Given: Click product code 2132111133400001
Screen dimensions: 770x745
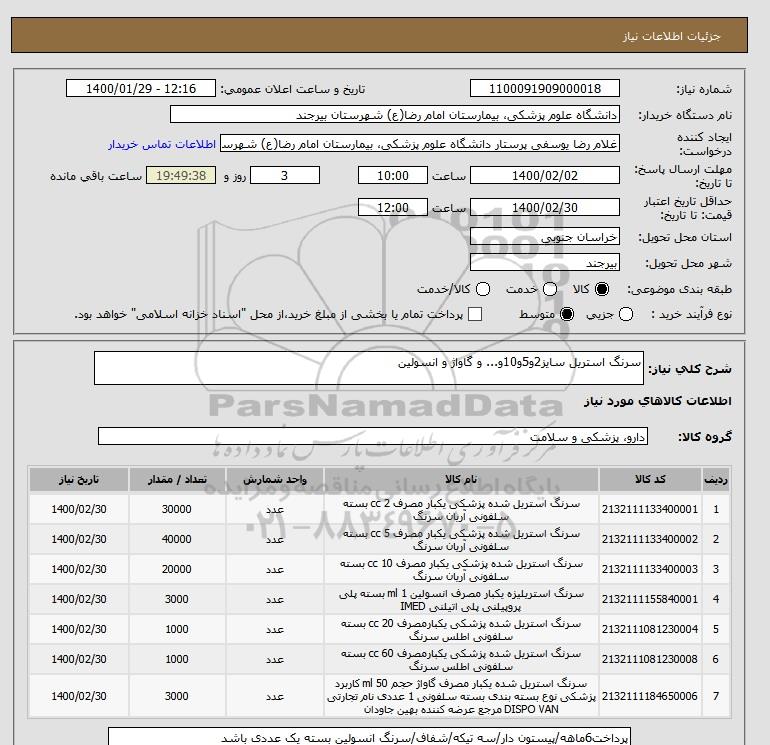Looking at the screenshot, I should [x=650, y=509].
